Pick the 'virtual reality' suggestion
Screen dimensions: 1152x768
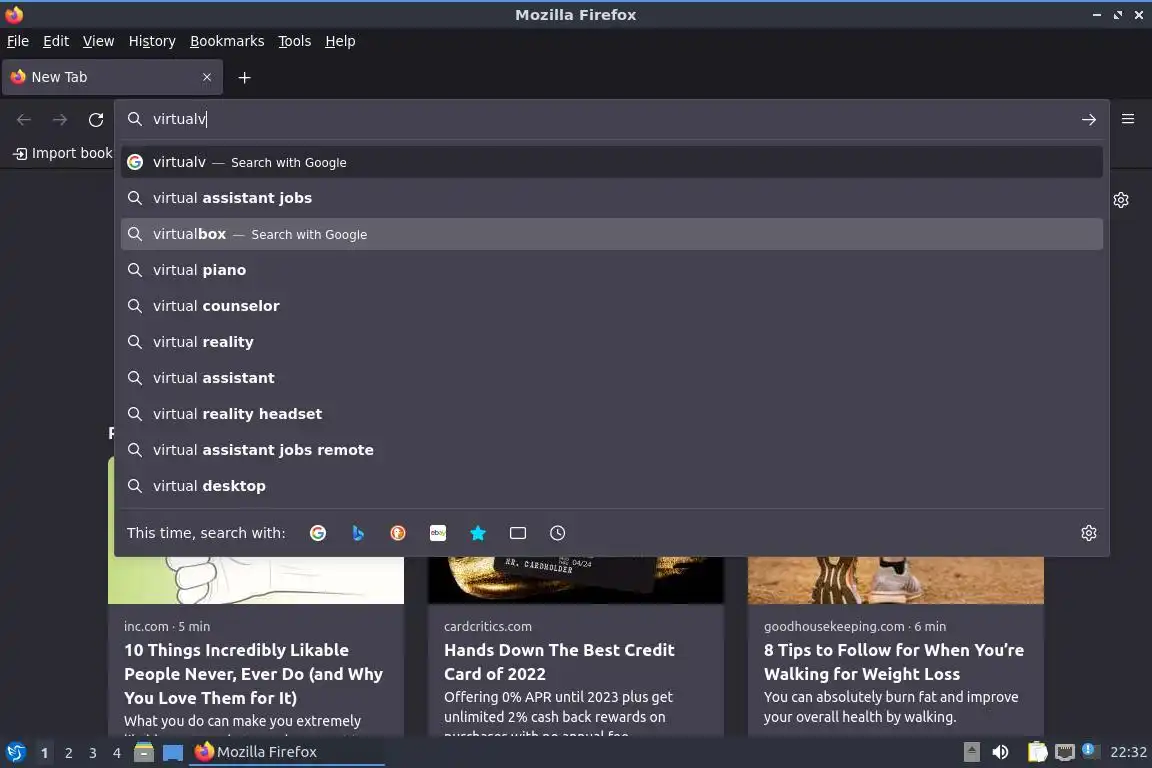tap(611, 342)
